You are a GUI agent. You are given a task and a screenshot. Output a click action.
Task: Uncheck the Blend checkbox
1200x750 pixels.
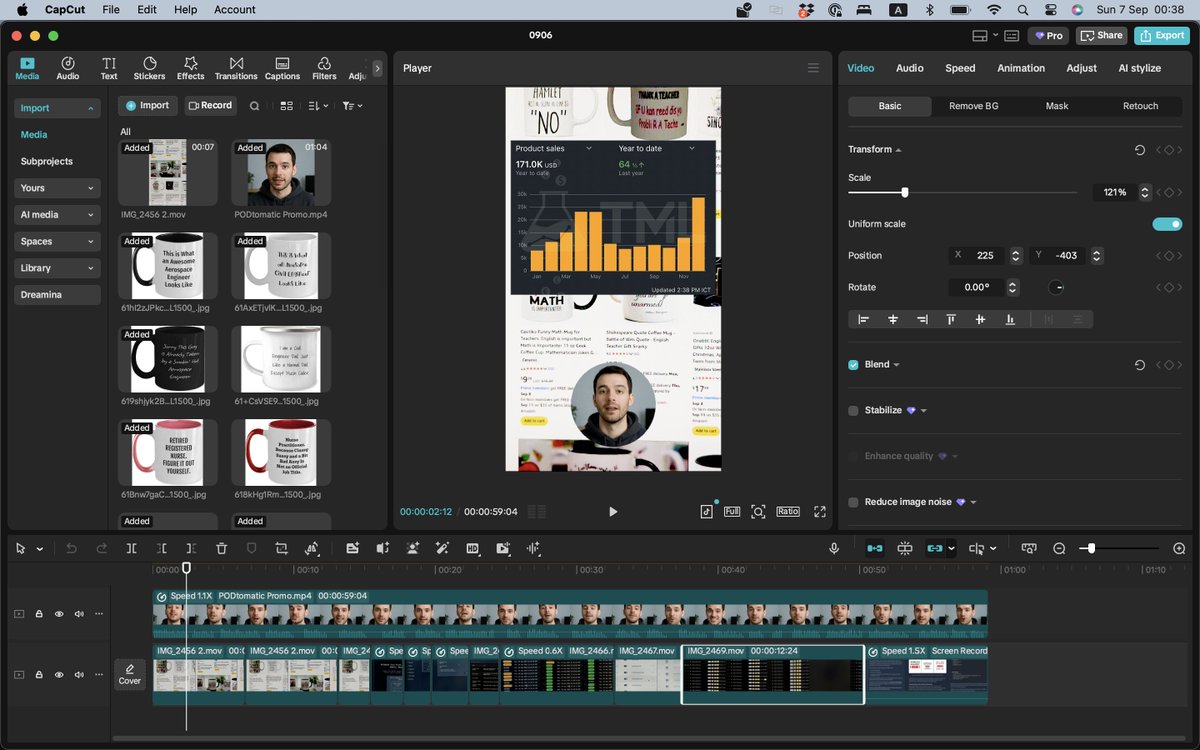pos(853,365)
